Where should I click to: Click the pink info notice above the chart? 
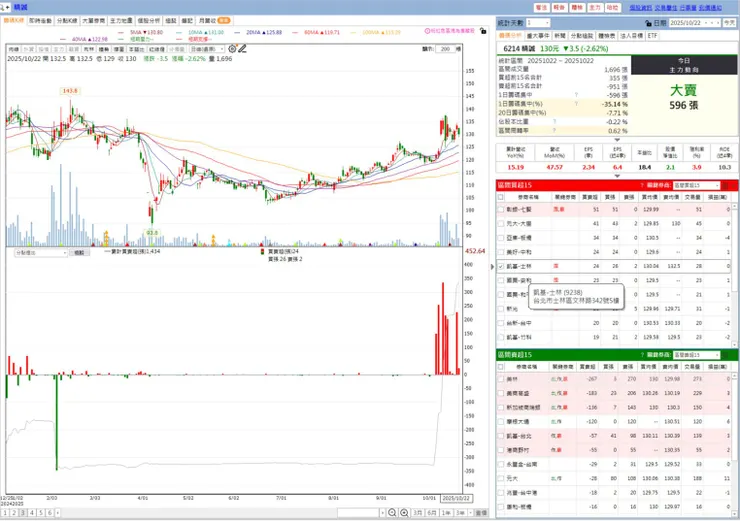[x=449, y=31]
